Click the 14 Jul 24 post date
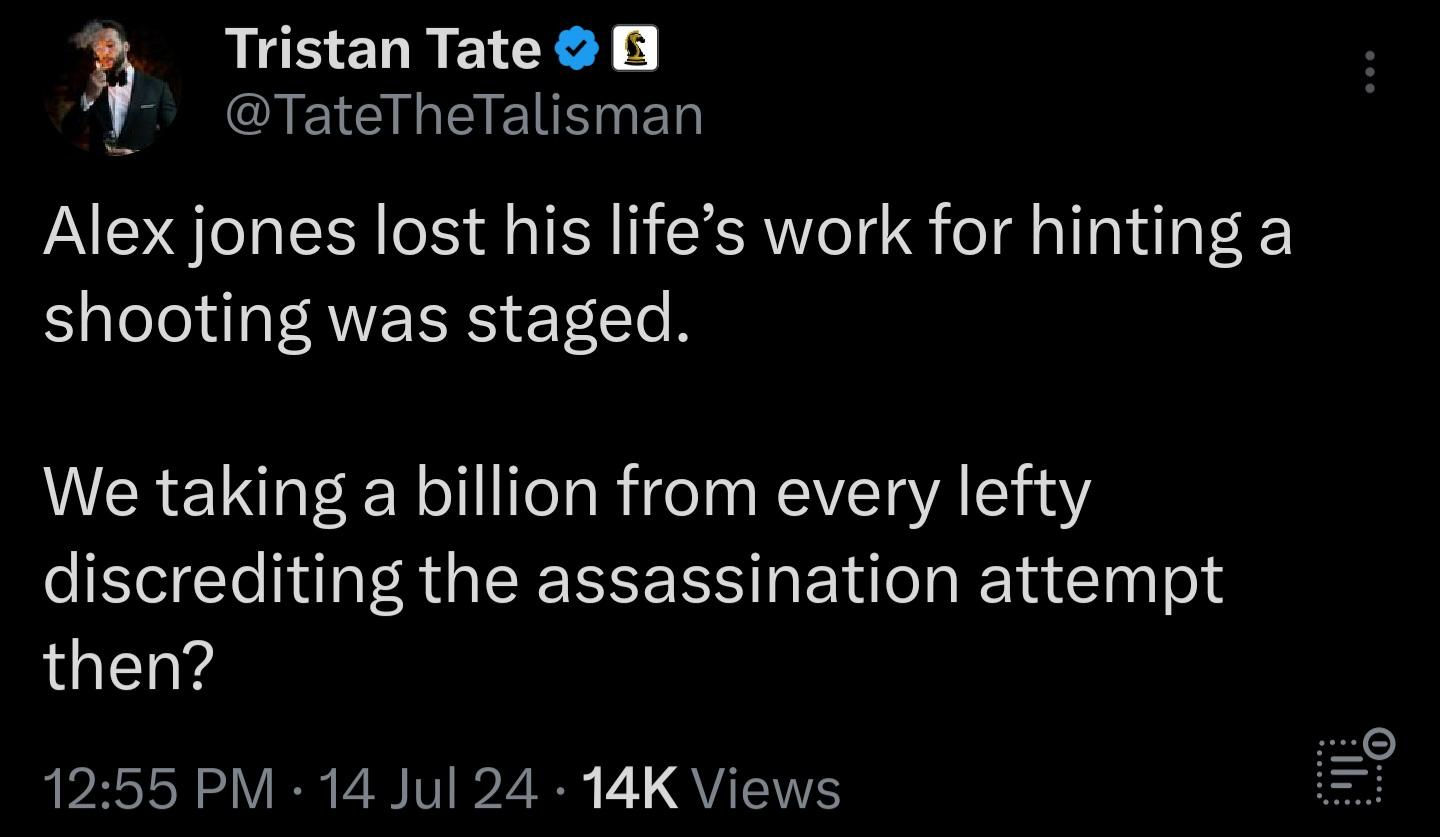 tap(428, 786)
